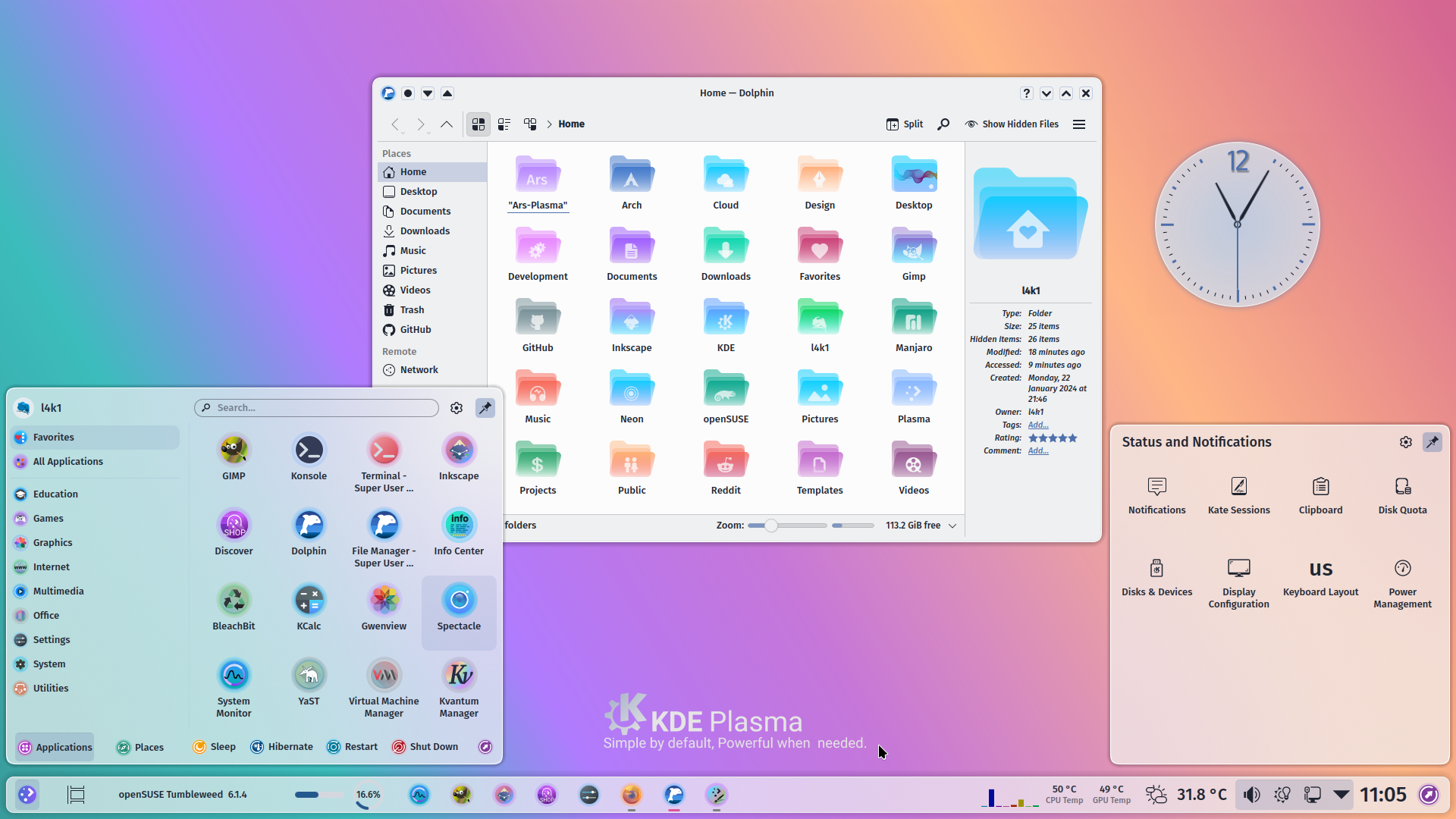The width and height of the screenshot is (1456, 819).
Task: Switch Dolphin to Compact view mode
Action: tap(504, 124)
